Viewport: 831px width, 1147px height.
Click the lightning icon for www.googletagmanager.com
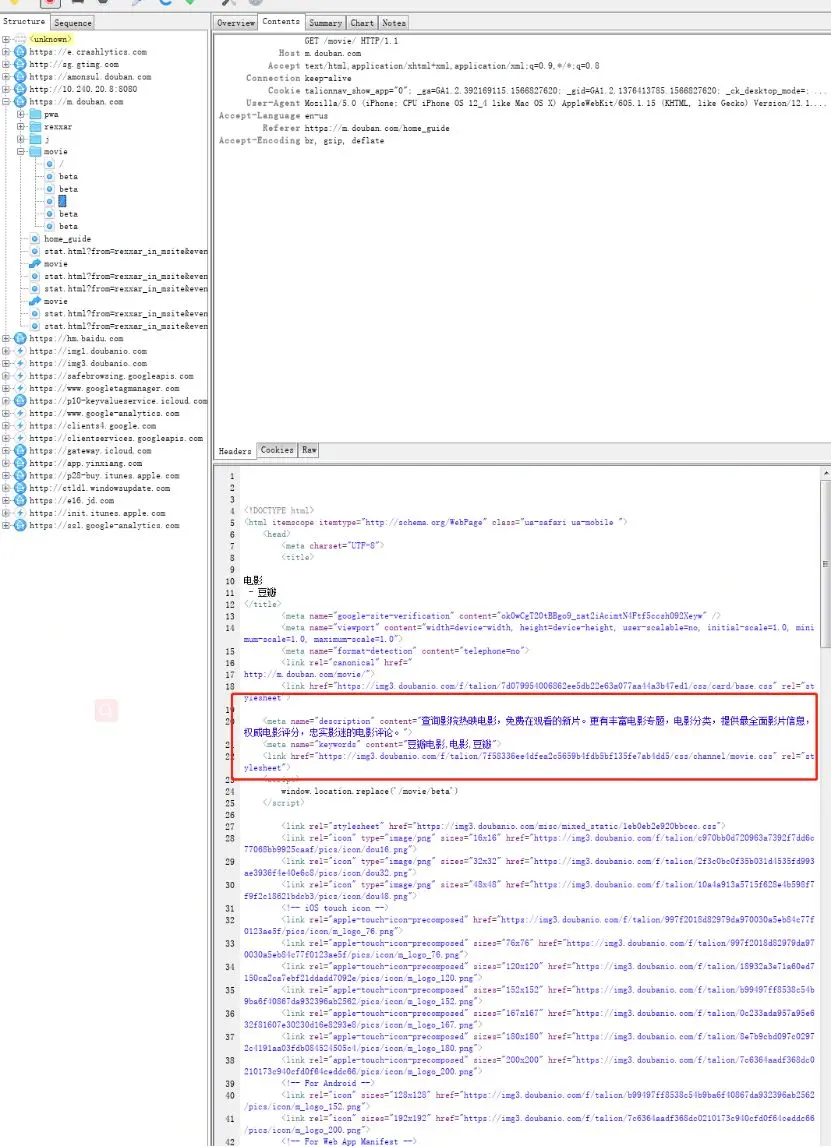pyautogui.click(x=20, y=388)
